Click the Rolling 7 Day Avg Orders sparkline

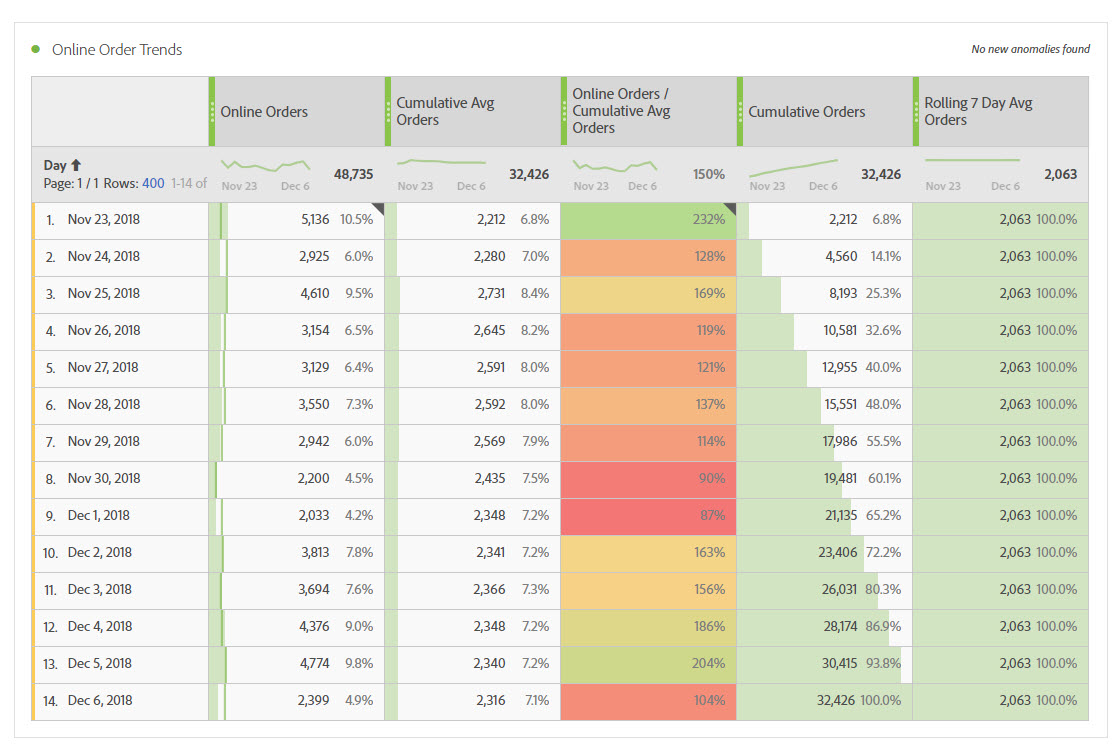(x=972, y=161)
